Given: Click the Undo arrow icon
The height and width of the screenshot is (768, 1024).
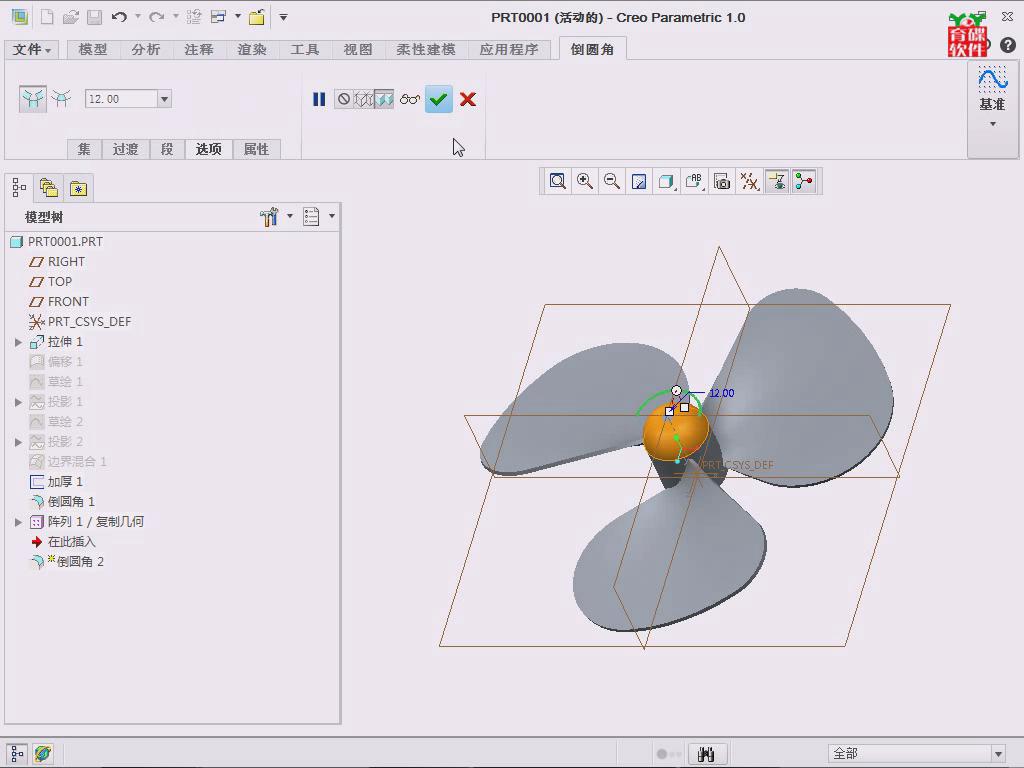Looking at the screenshot, I should (x=119, y=18).
